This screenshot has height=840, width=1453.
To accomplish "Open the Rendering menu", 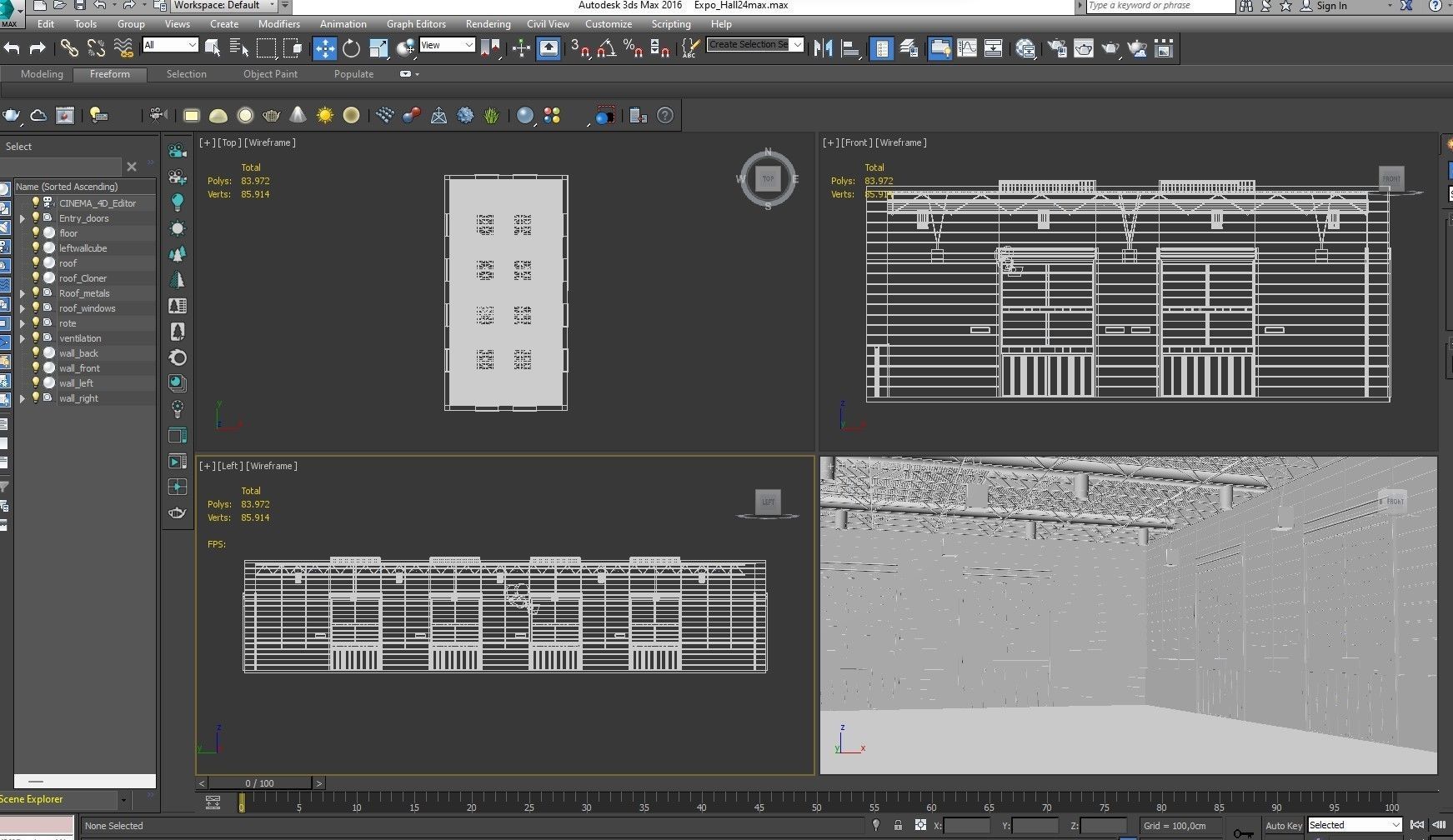I will [489, 24].
